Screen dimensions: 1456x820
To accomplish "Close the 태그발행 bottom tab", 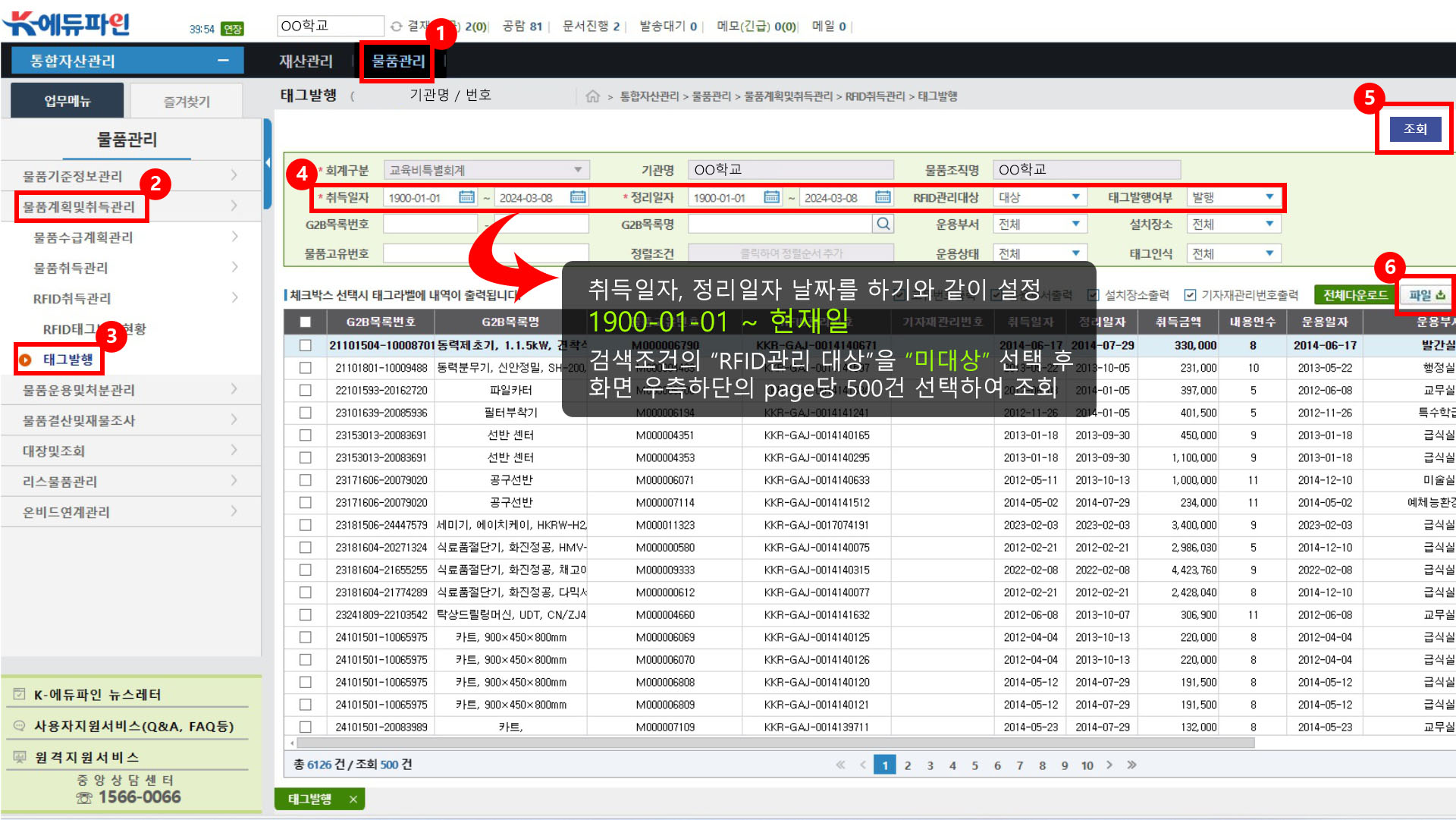I will click(353, 799).
